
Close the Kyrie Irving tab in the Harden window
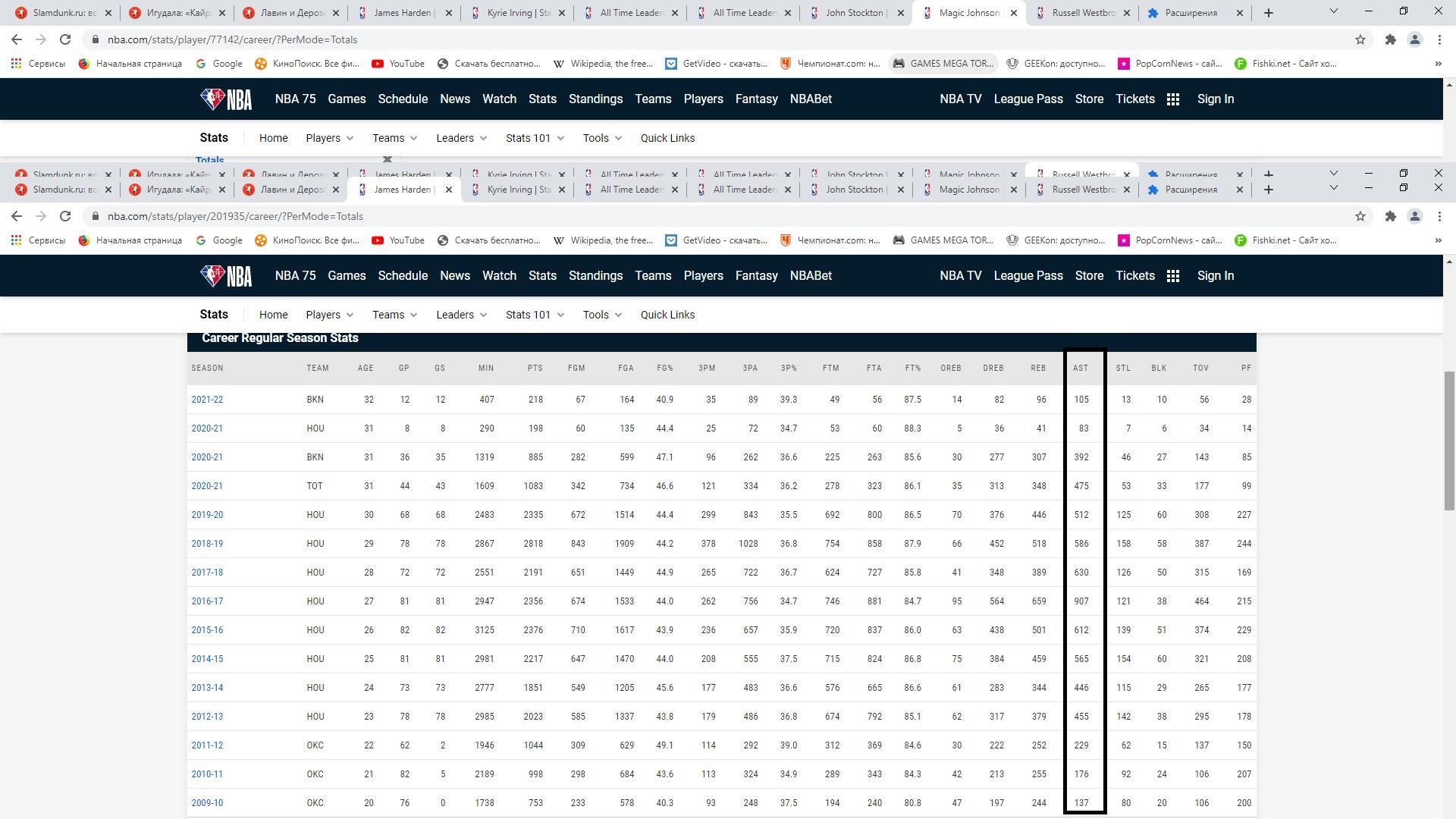(x=562, y=190)
